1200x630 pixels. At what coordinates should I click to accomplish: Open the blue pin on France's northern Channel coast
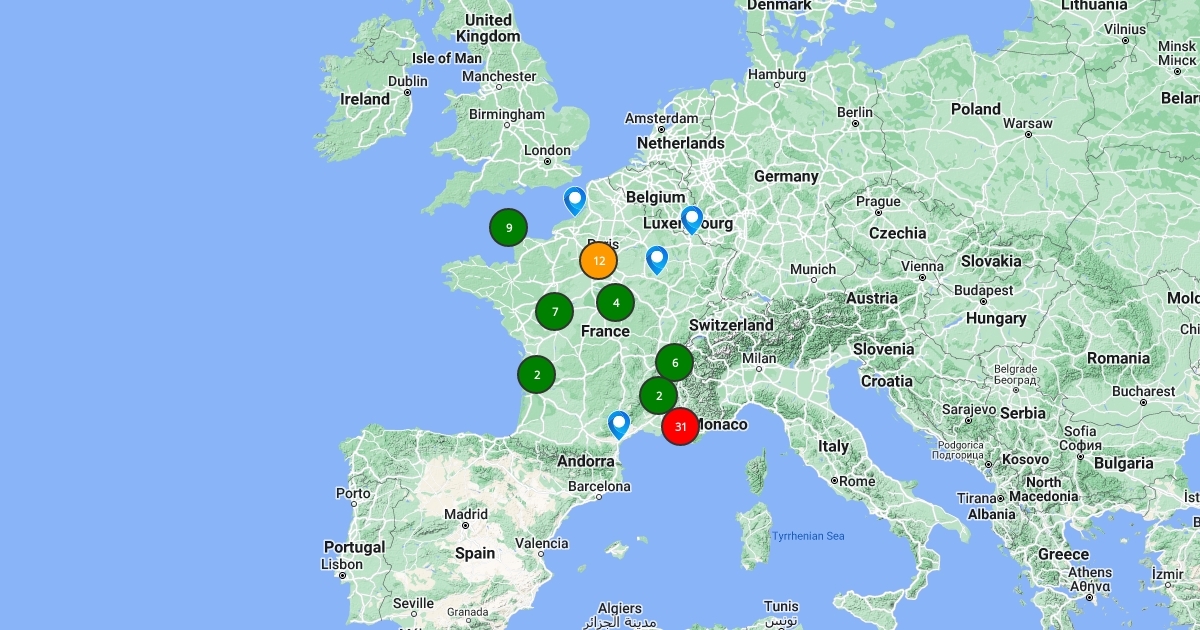pos(574,199)
